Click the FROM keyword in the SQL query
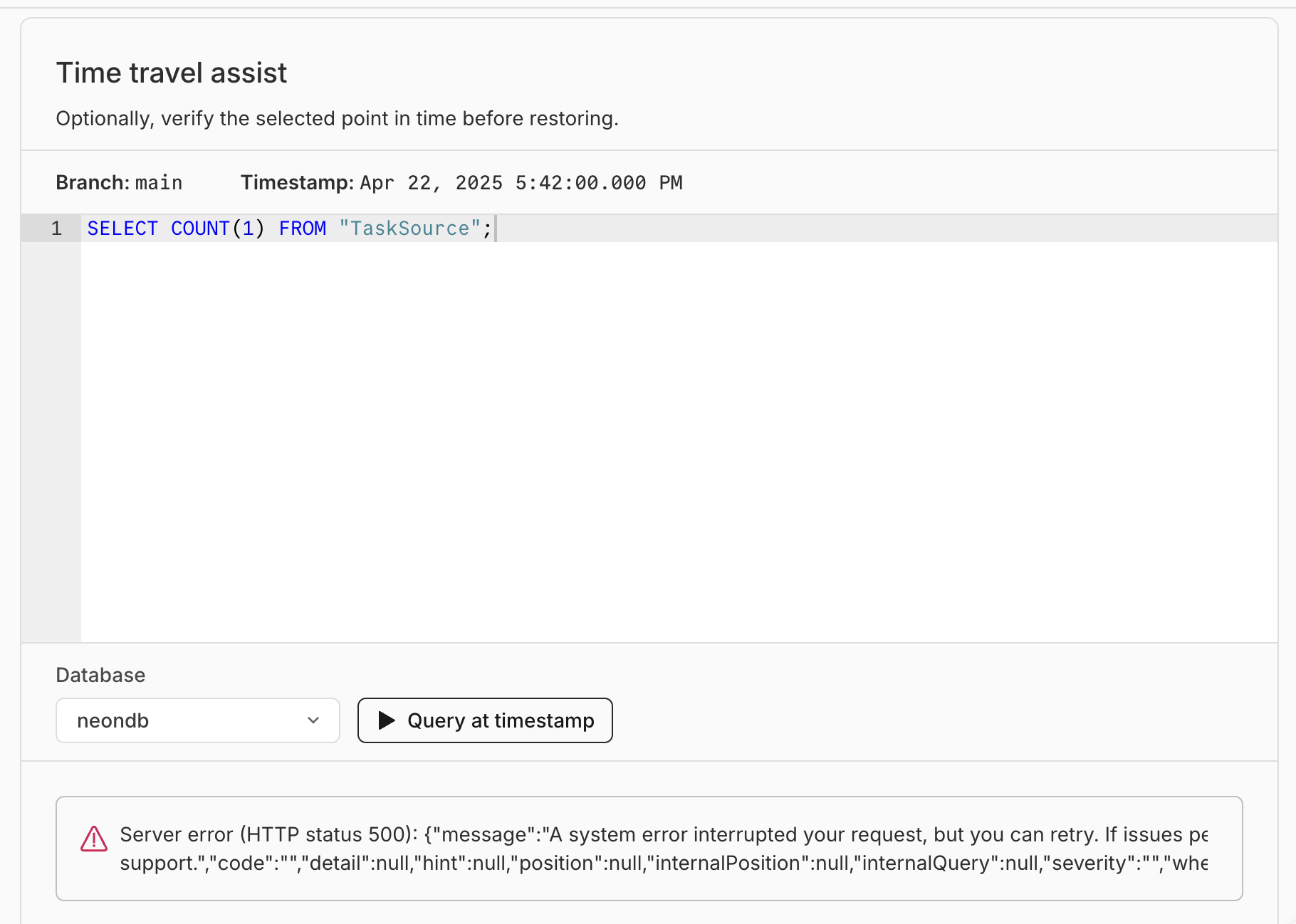The image size is (1296, 924). click(303, 229)
